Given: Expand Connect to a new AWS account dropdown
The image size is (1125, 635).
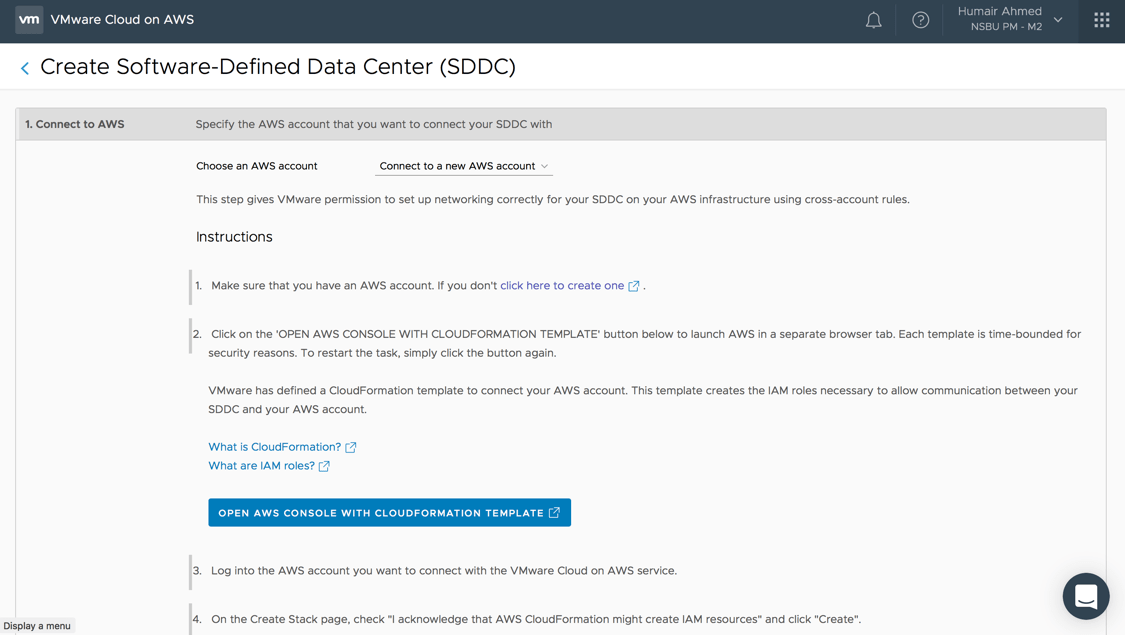Looking at the screenshot, I should point(464,166).
